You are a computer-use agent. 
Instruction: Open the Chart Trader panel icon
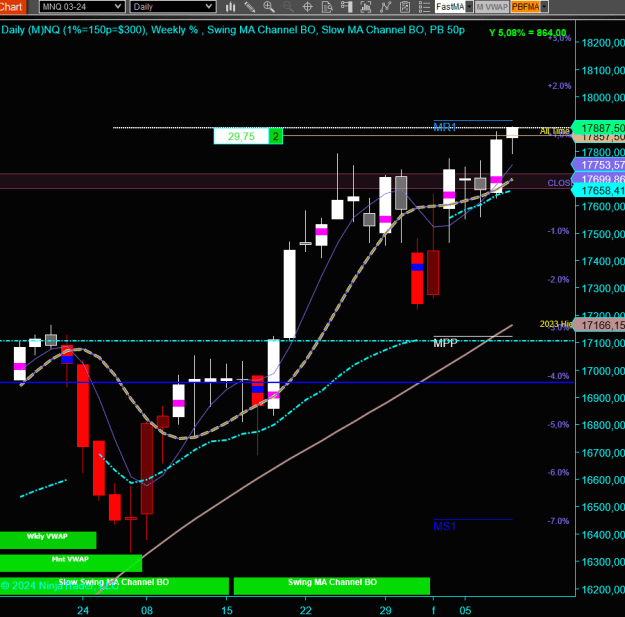[346, 7]
